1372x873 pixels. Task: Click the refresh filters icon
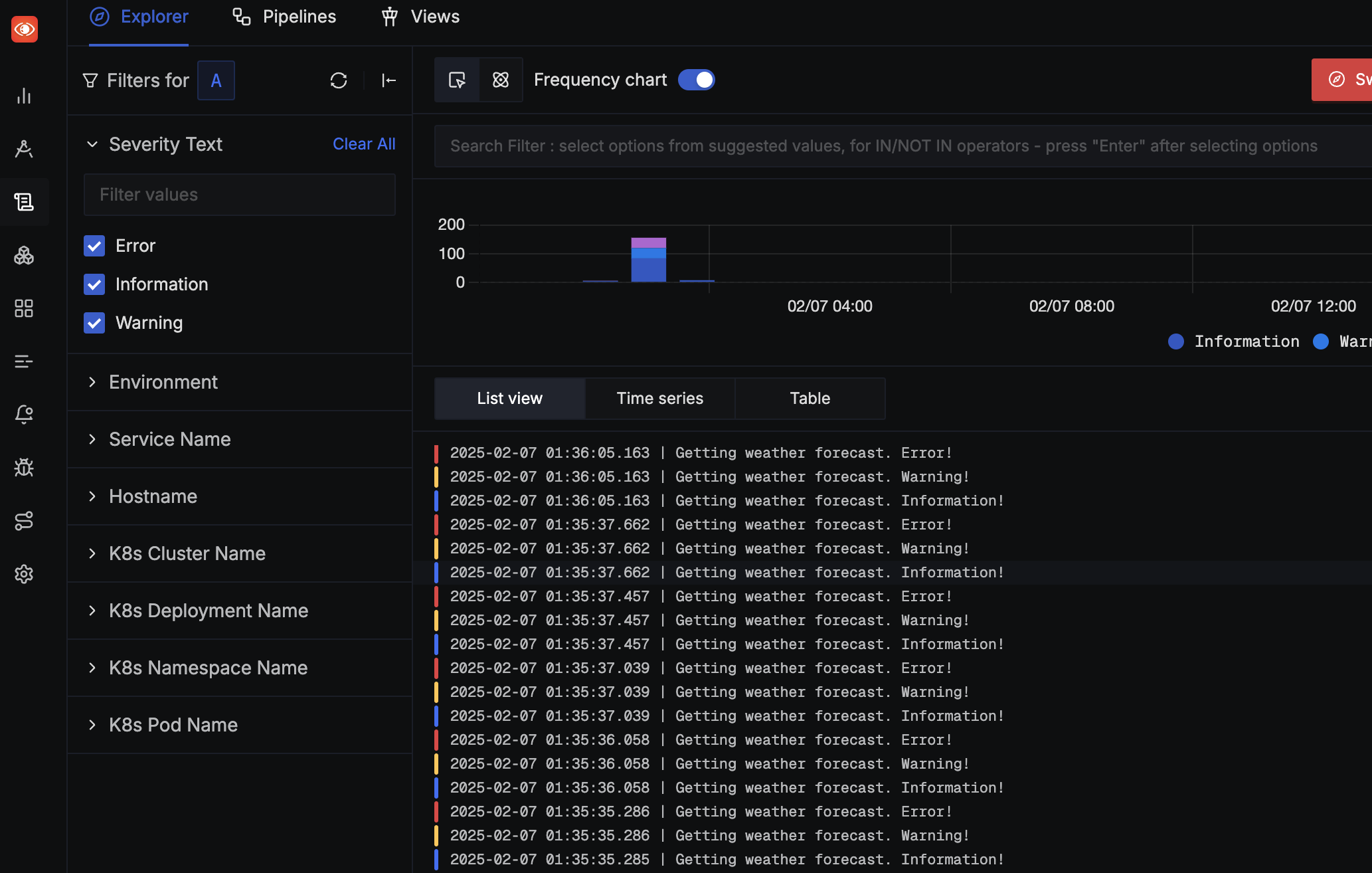339,80
